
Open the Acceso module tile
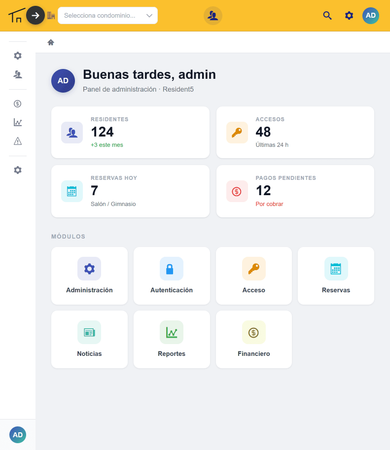tap(254, 276)
